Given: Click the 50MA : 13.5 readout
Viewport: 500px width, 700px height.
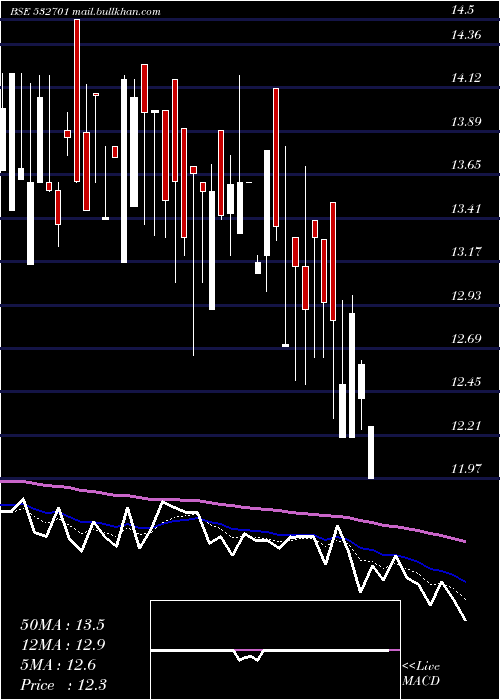Looking at the screenshot, I should 62,625.
